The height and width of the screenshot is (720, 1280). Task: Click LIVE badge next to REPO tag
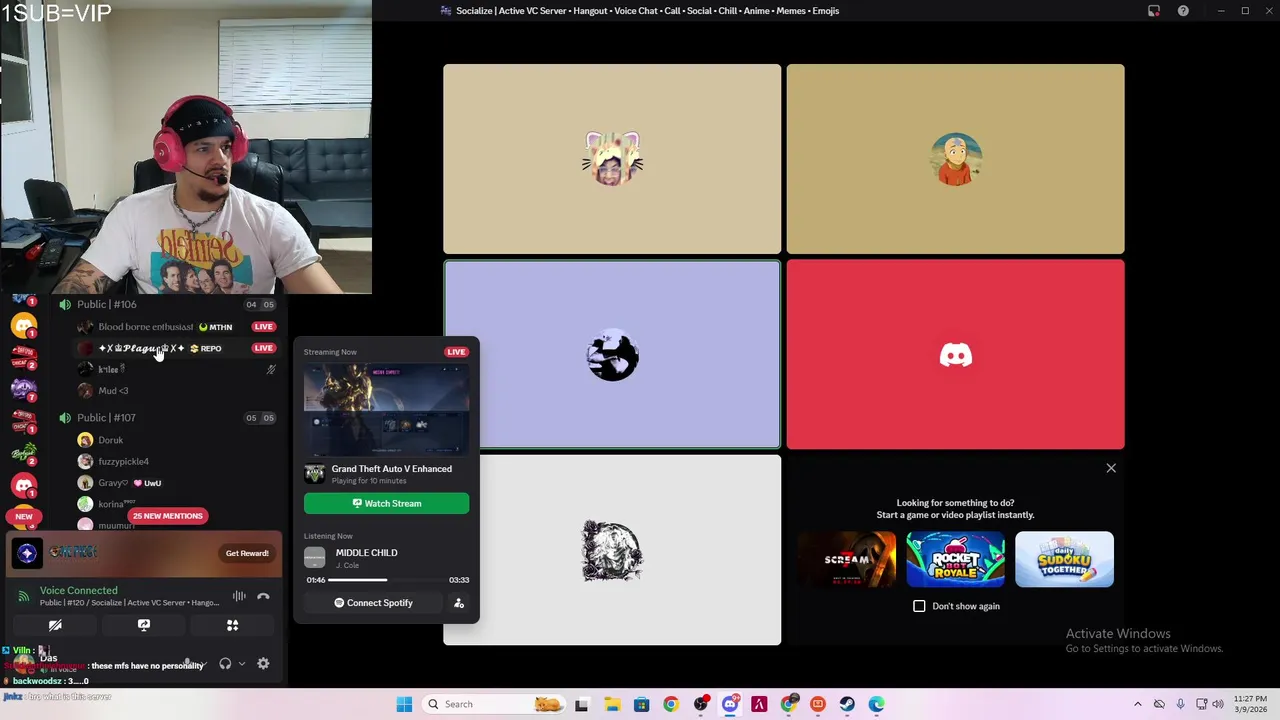pyautogui.click(x=263, y=348)
